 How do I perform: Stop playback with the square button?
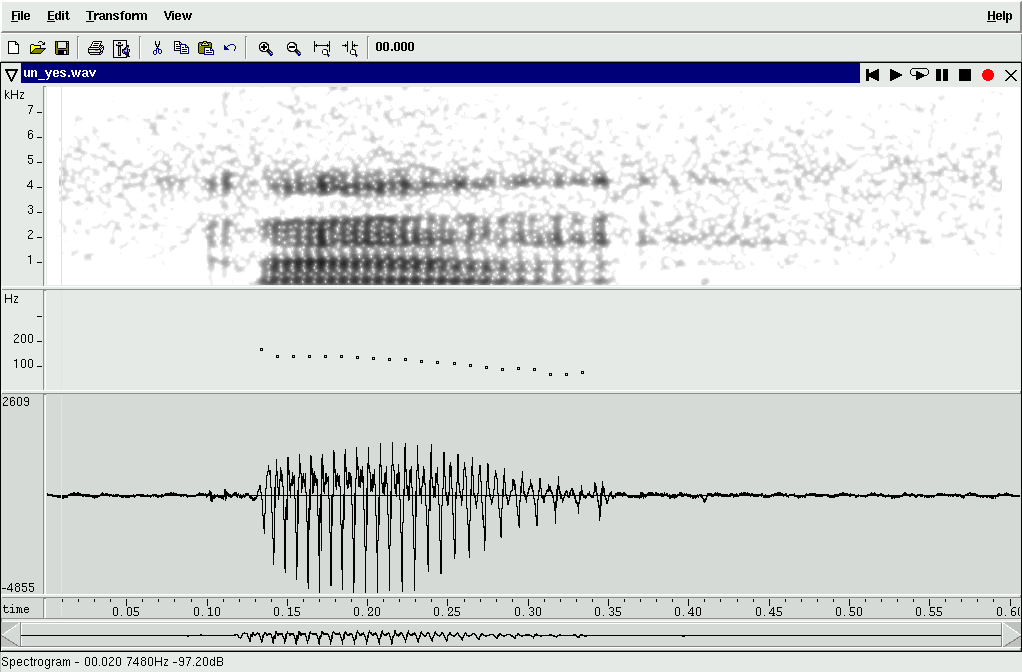click(965, 75)
